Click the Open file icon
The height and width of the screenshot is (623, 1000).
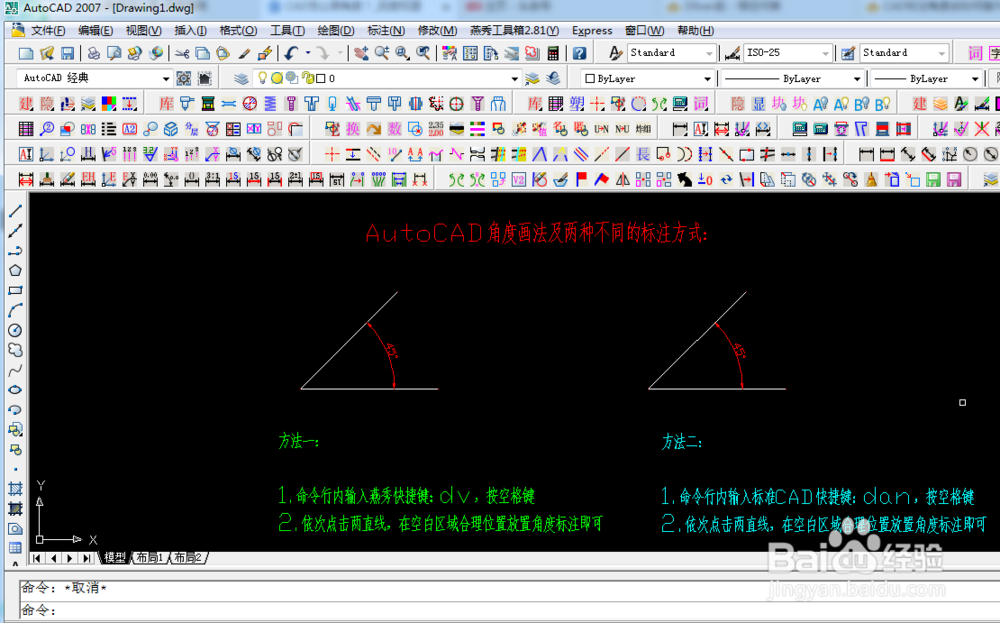point(47,54)
